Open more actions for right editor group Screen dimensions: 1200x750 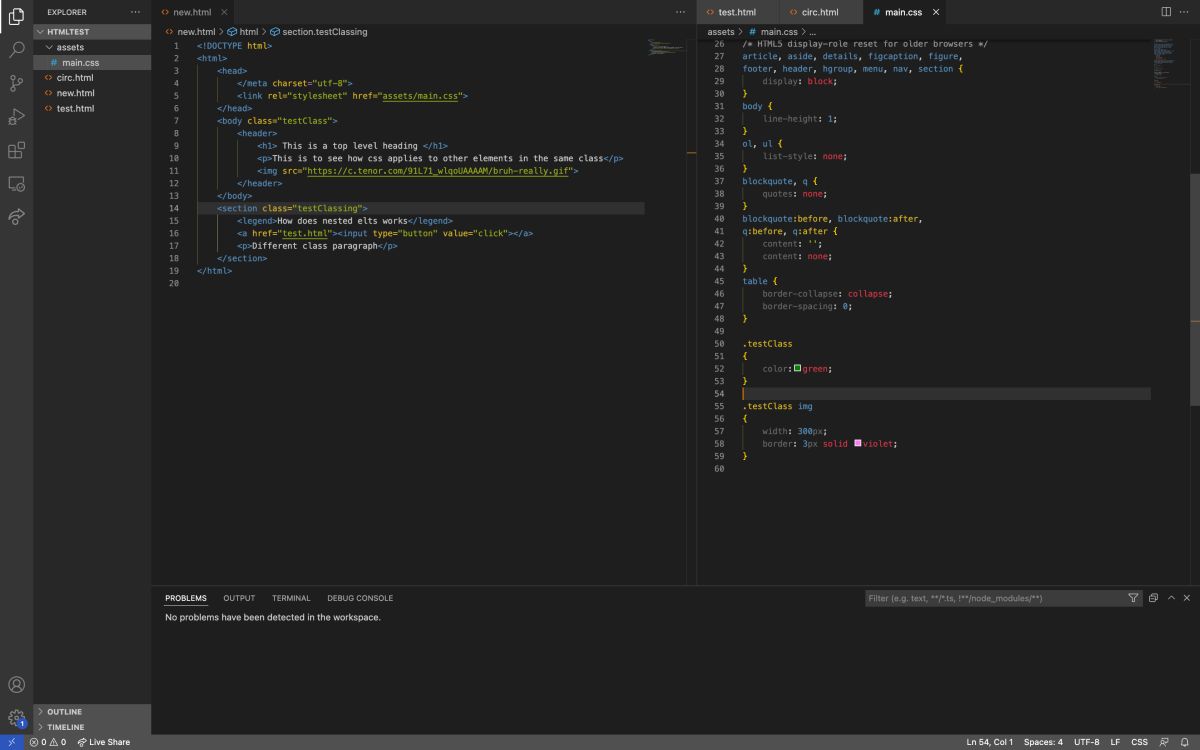(1186, 12)
